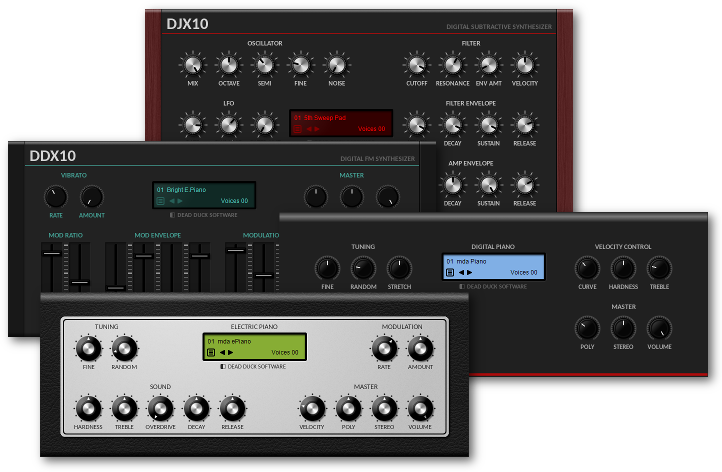This screenshot has width=722, height=472.
Task: Click the Digital Piano master STEREO knob
Action: click(623, 328)
